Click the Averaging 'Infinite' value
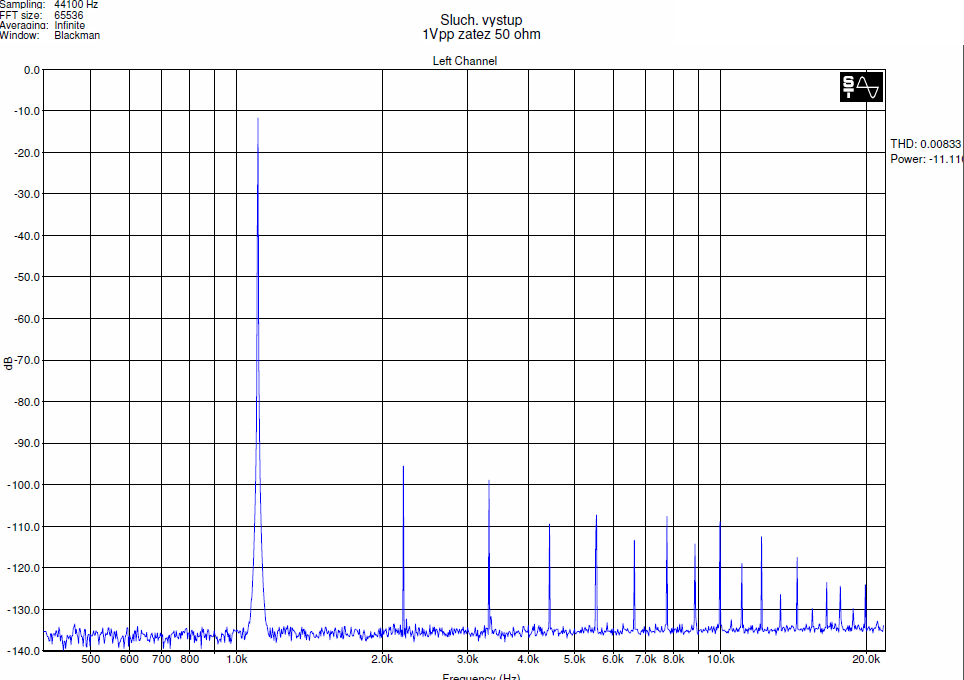 coord(69,25)
